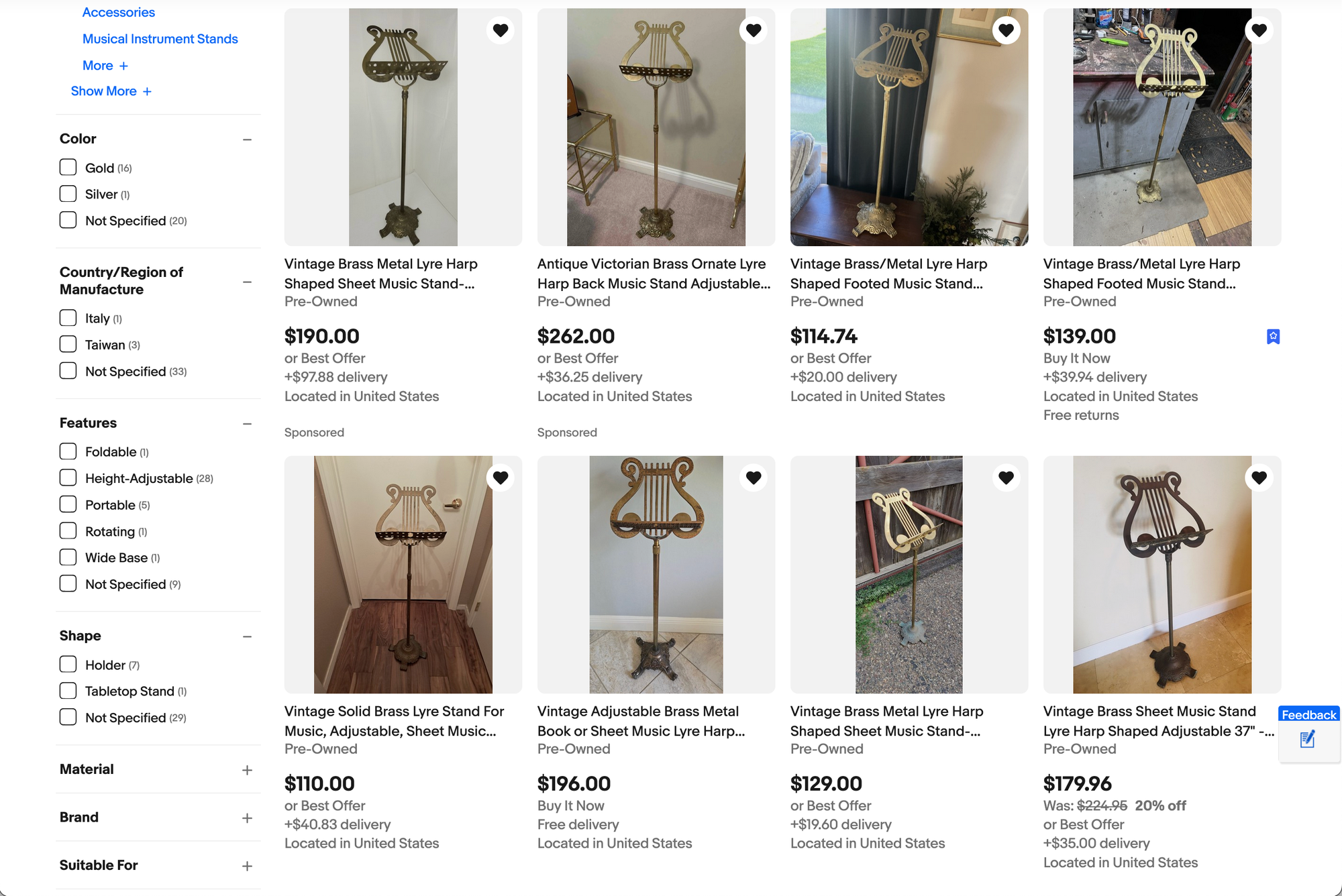Viewport: 1342px width, 896px height.
Task: Click the heart on the $196.00 Buy It Now listing
Action: [754, 477]
